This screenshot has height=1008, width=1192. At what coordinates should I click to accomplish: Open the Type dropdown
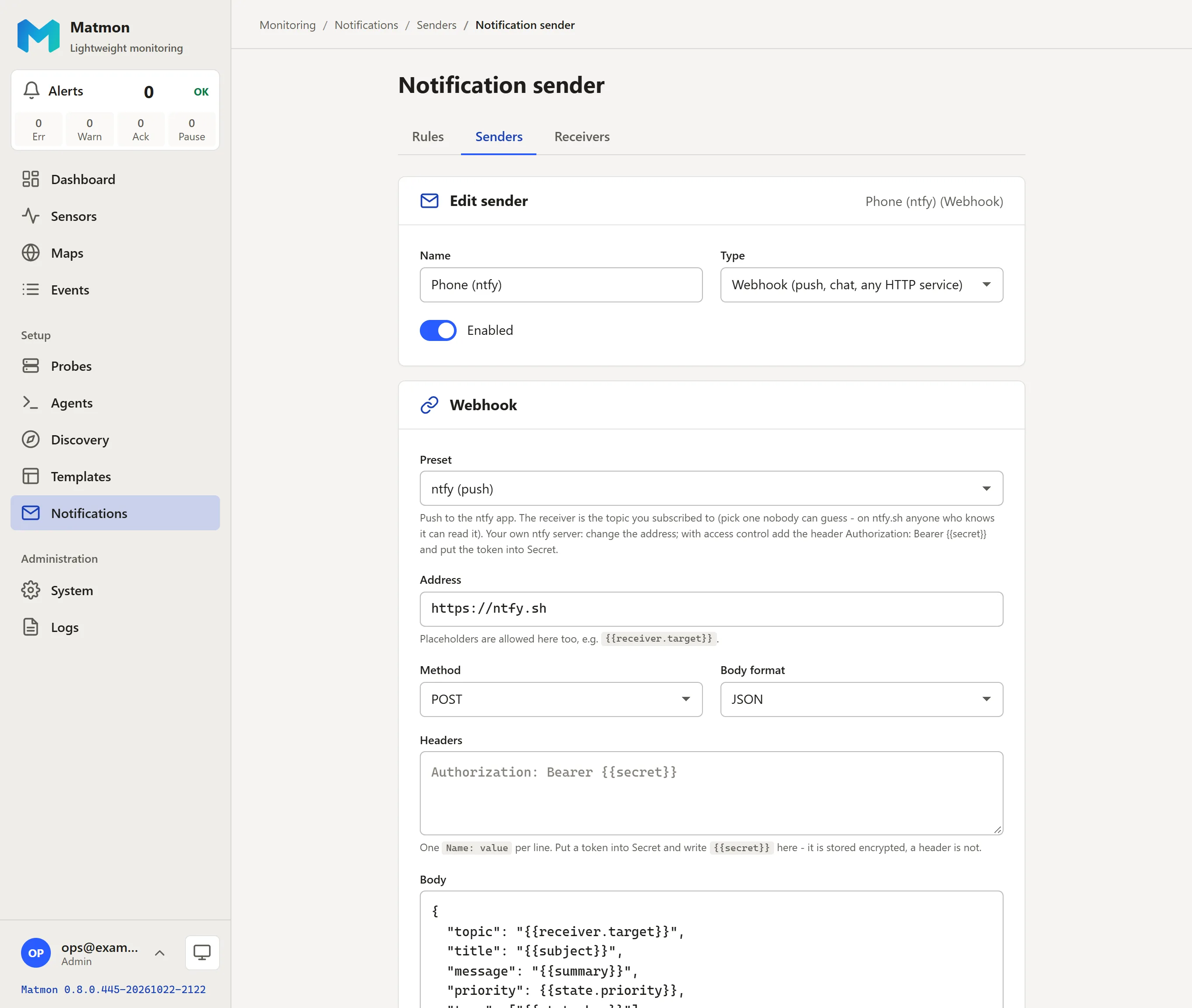click(x=861, y=284)
